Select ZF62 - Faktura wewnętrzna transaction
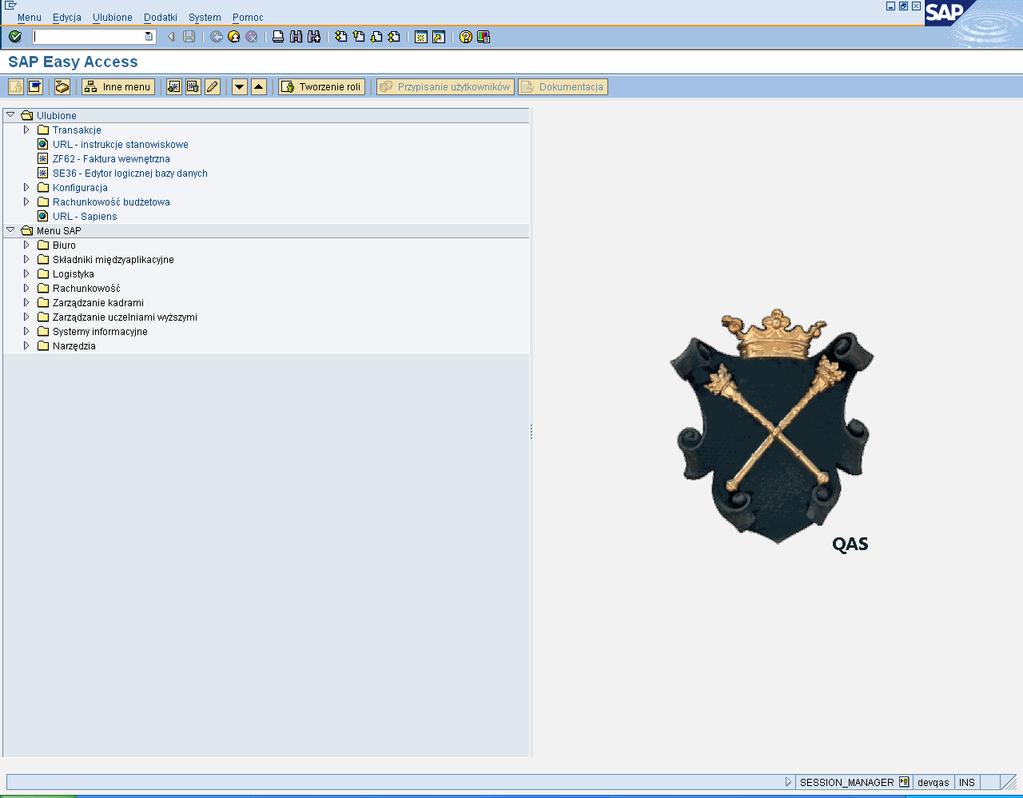This screenshot has width=1023, height=798. (111, 159)
